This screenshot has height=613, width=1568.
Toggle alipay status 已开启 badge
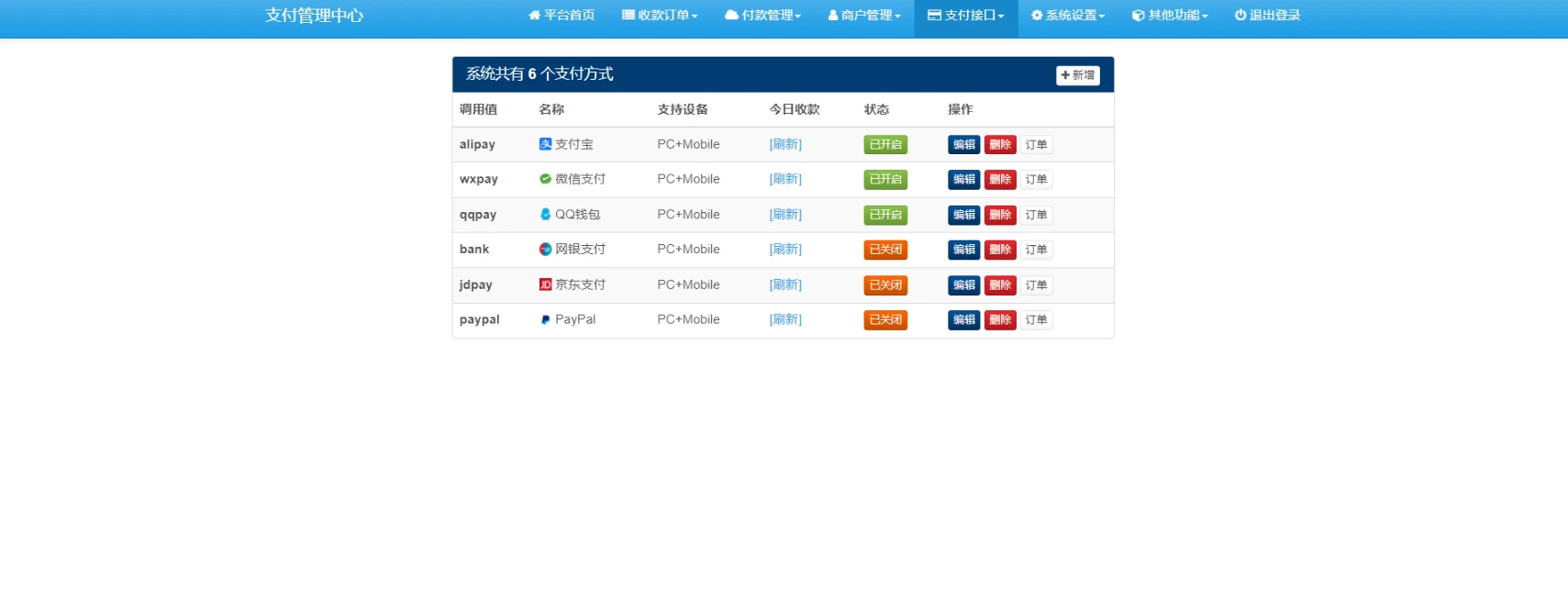(884, 145)
